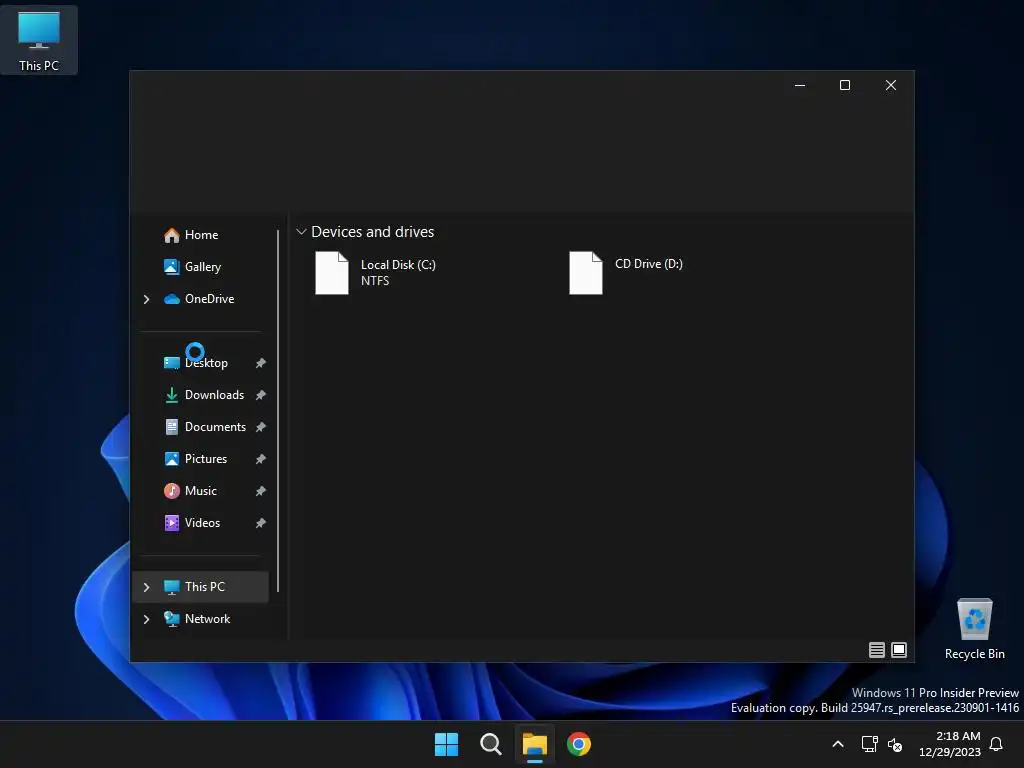
Task: Click the navigation pane scrollbar
Action: [x=278, y=411]
